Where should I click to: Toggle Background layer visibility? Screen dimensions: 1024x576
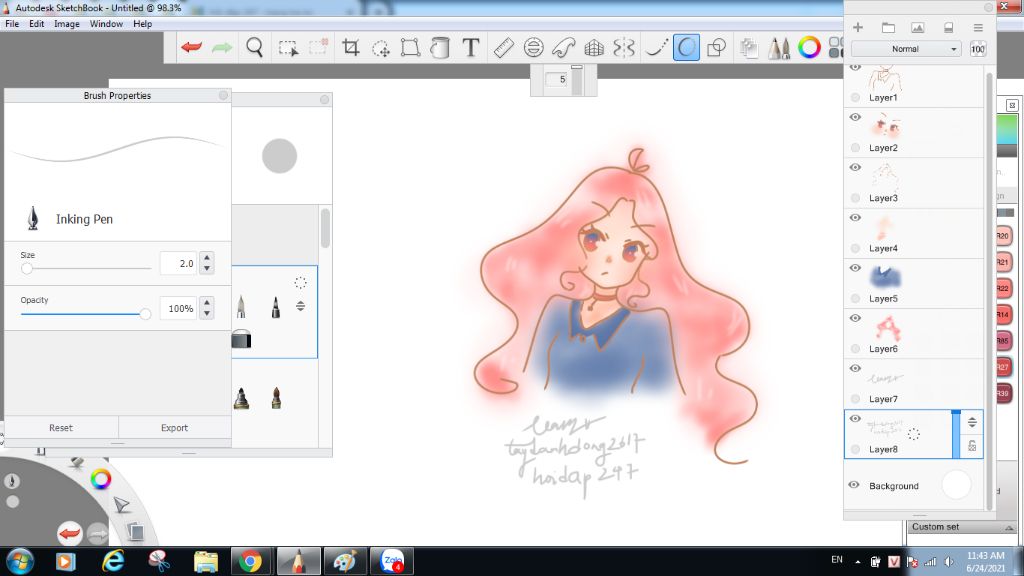point(854,485)
